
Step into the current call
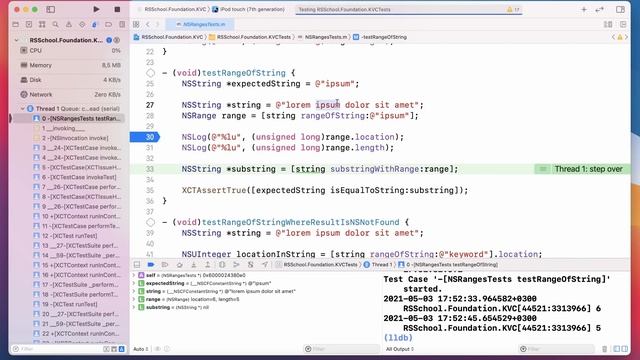click(x=193, y=264)
